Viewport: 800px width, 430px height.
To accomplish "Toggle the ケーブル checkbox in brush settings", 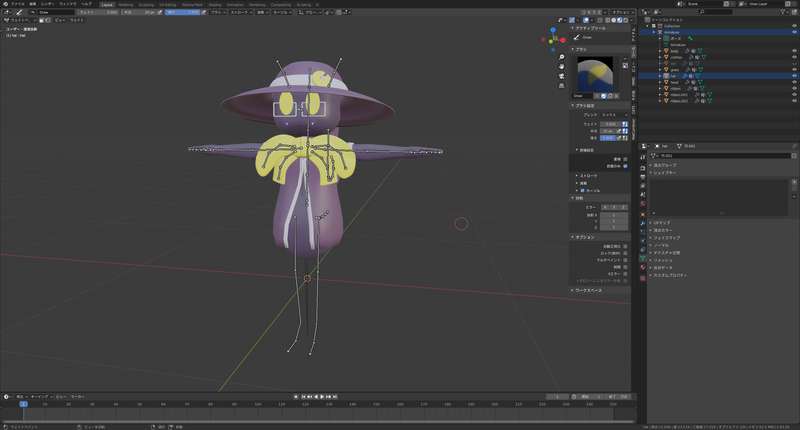I will point(583,190).
